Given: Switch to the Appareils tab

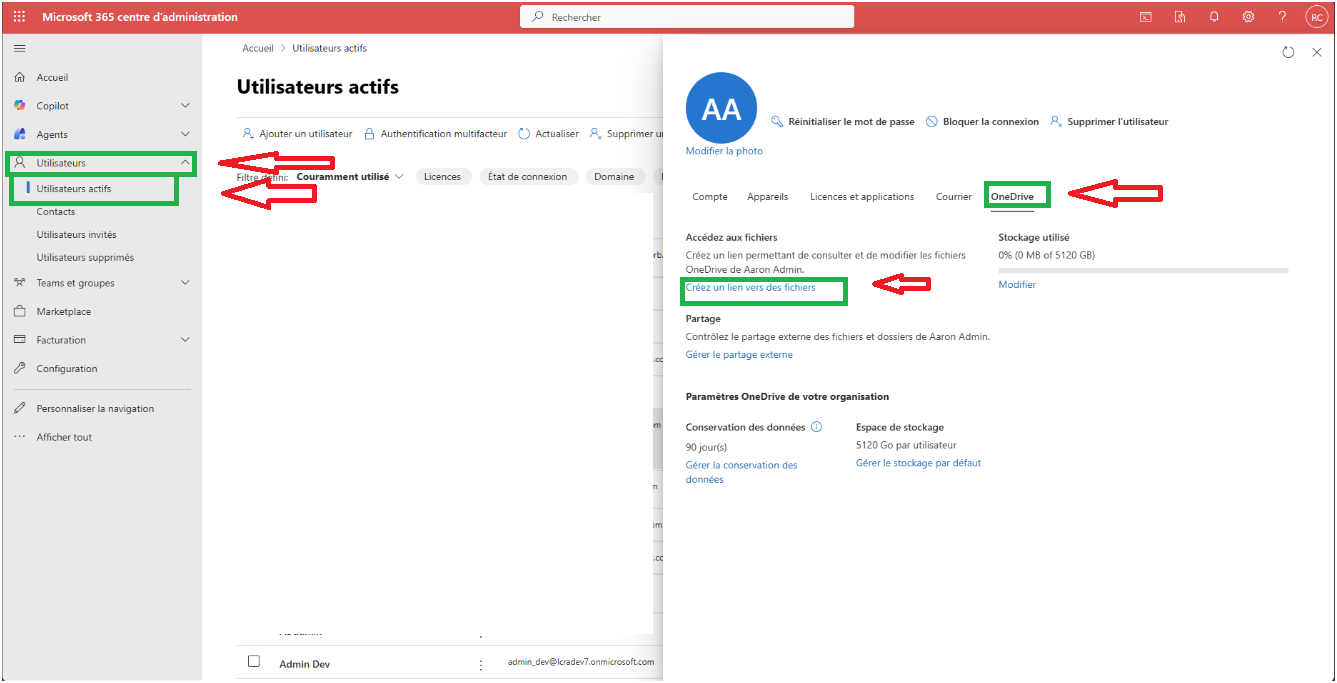Looking at the screenshot, I should coord(767,197).
